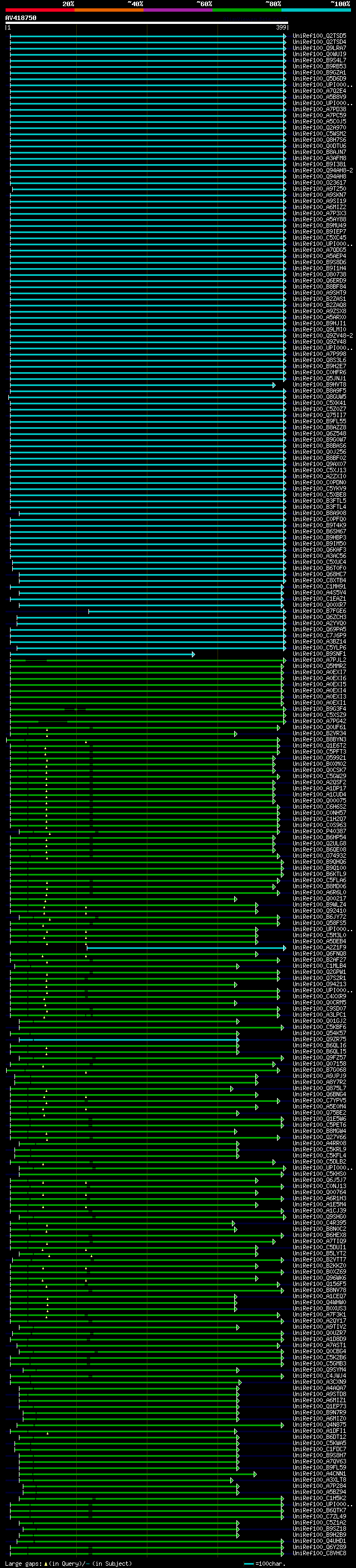Select hit label UniRef100_A0EXI7
This screenshot has height=1568, width=356.
(319, 672)
